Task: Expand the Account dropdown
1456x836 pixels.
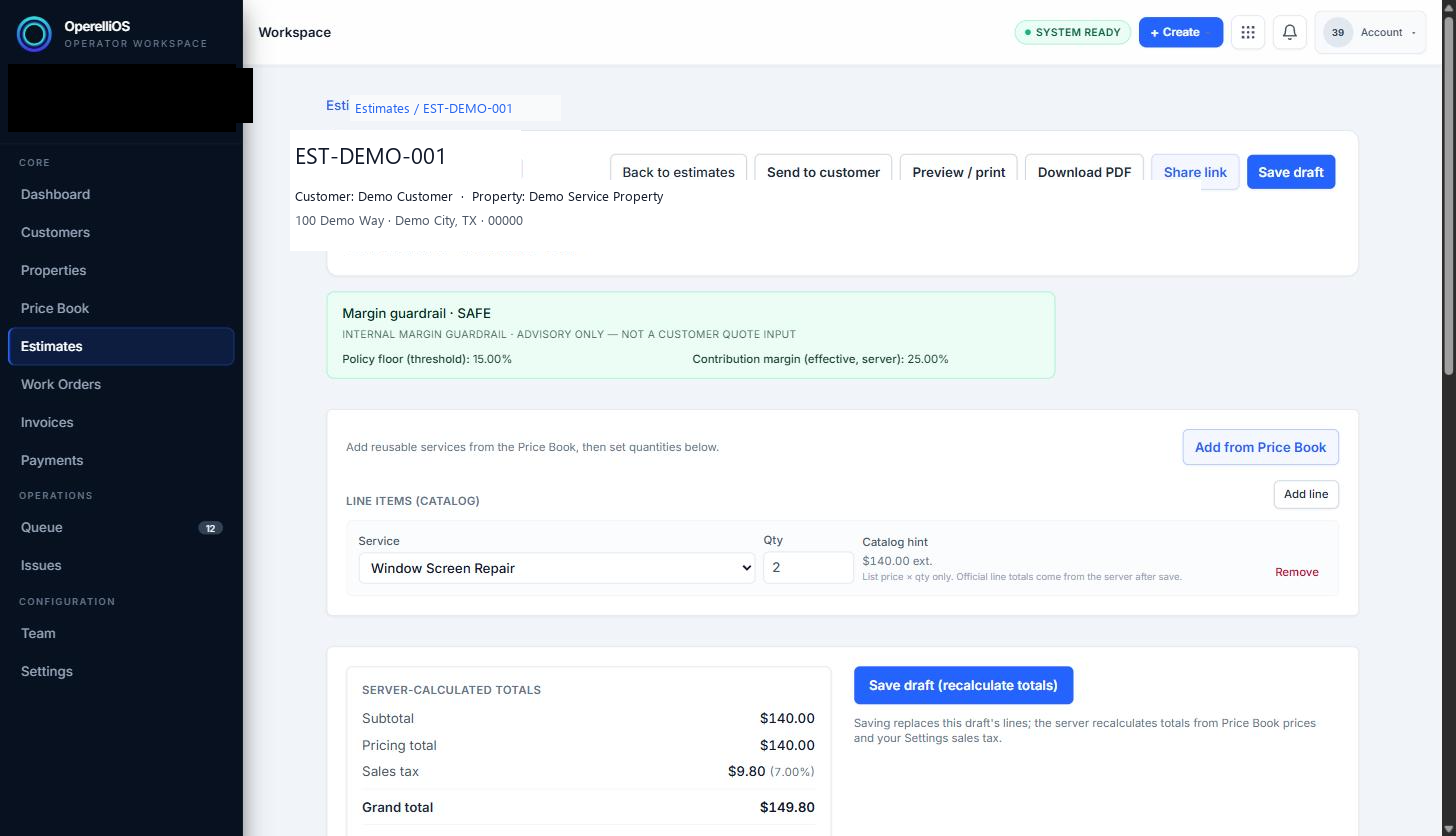Action: tap(1370, 32)
